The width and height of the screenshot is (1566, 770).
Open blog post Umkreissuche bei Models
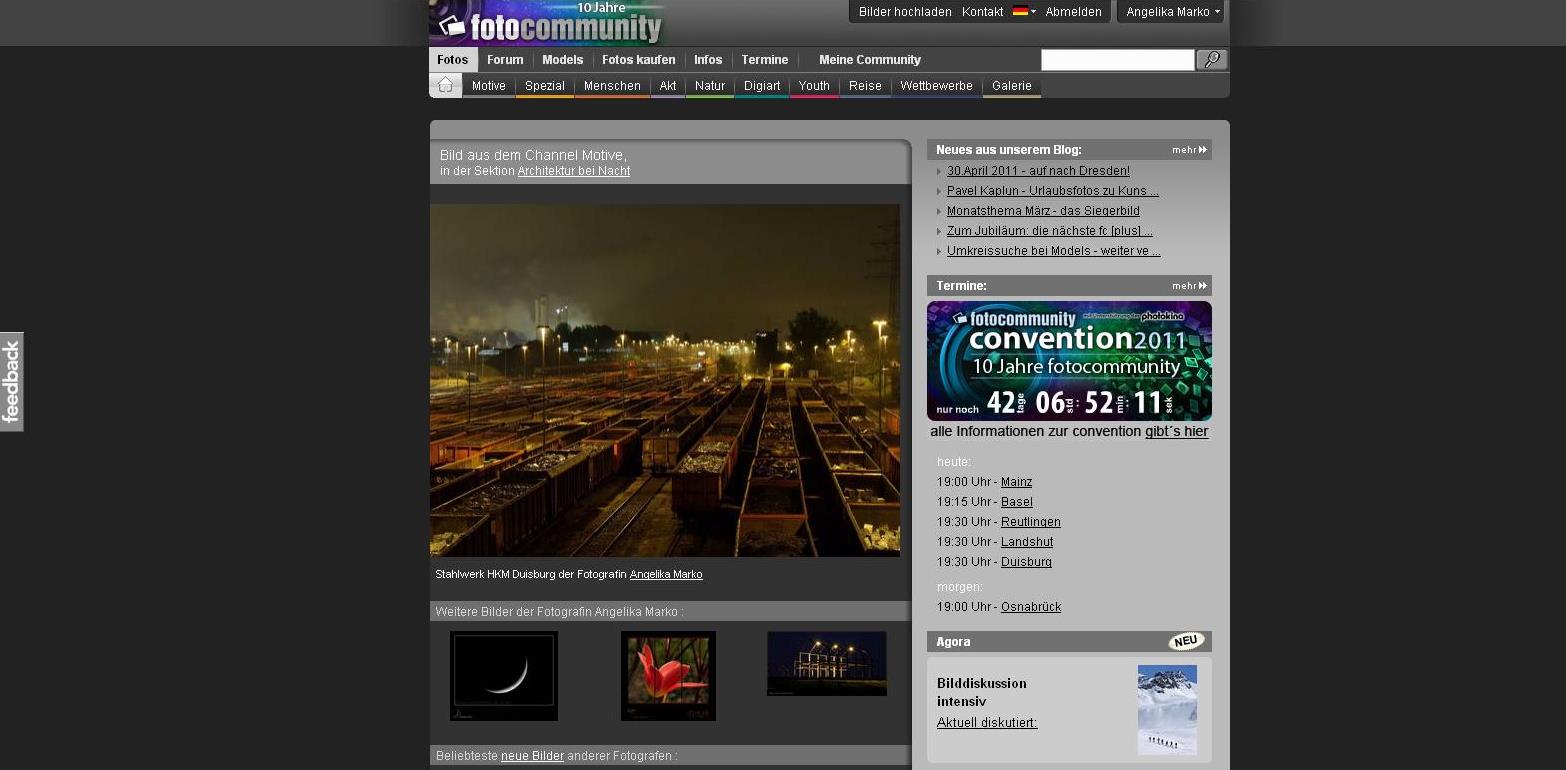coord(1054,251)
